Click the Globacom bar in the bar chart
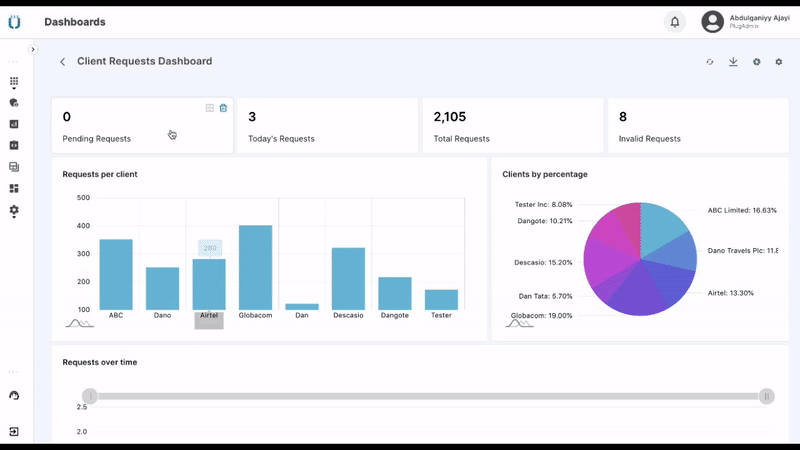Image resolution: width=800 pixels, height=450 pixels. tap(255, 267)
